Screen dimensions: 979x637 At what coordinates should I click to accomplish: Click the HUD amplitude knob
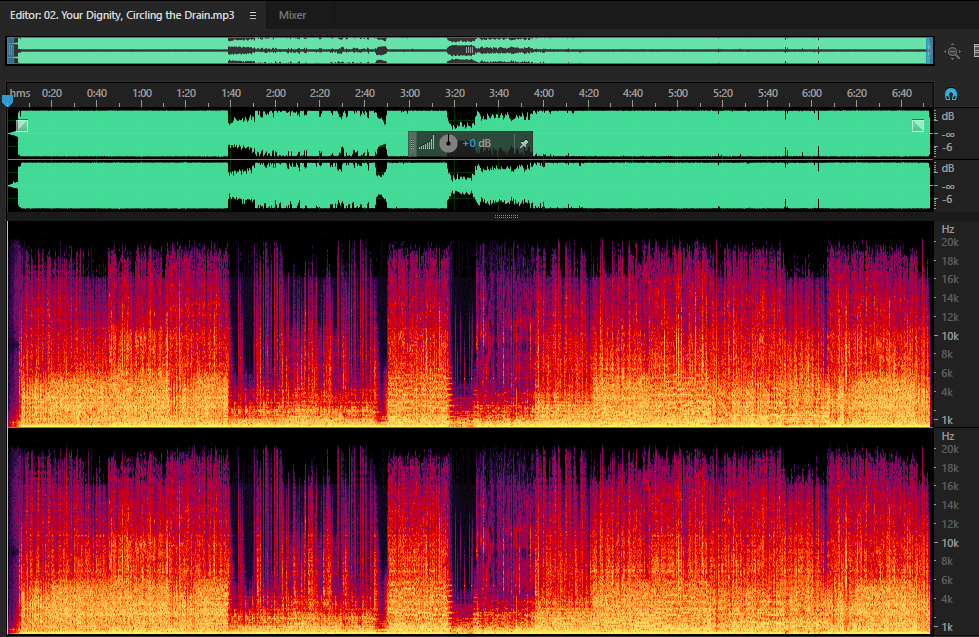click(448, 144)
